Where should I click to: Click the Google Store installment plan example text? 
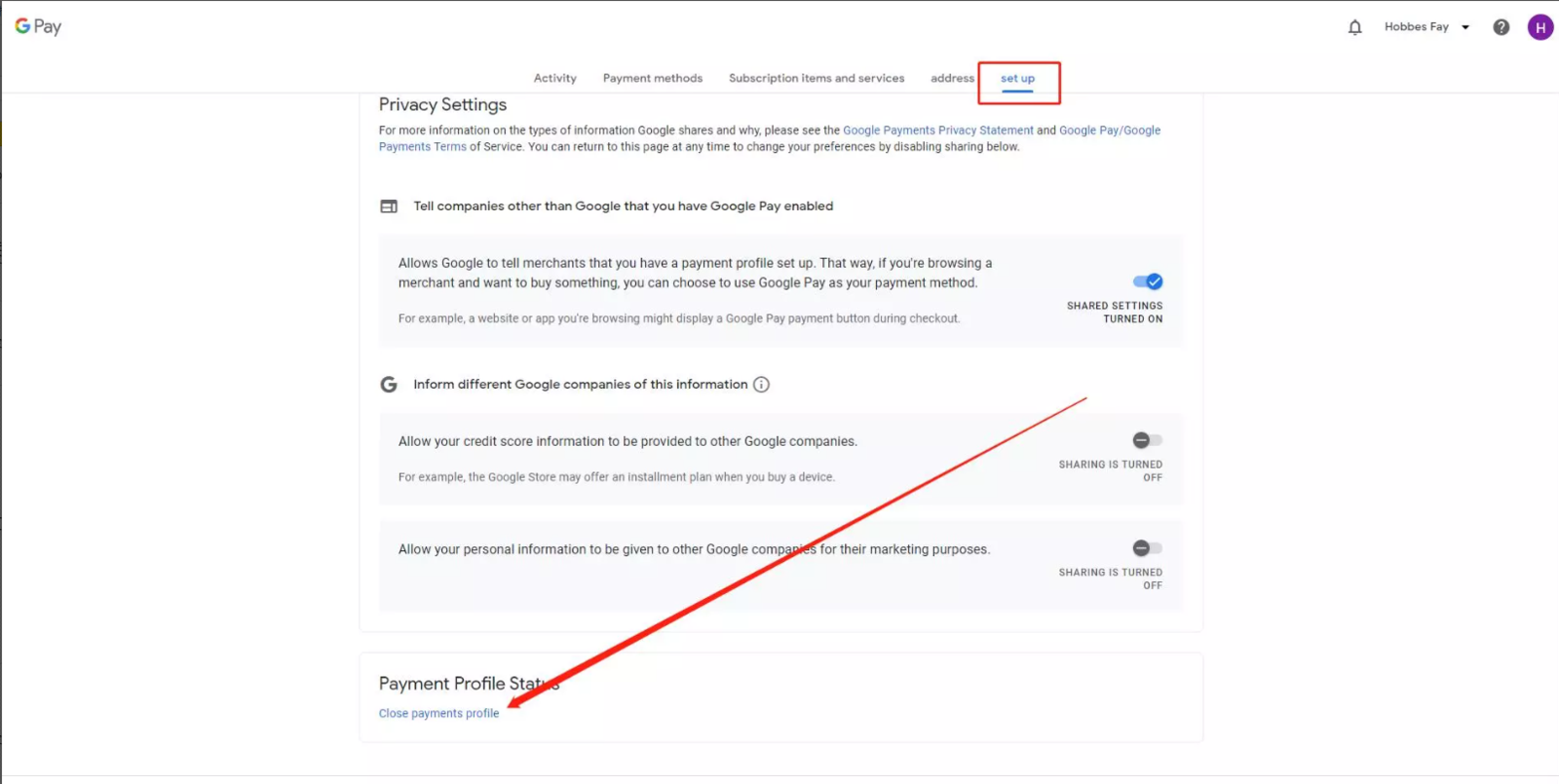point(617,477)
